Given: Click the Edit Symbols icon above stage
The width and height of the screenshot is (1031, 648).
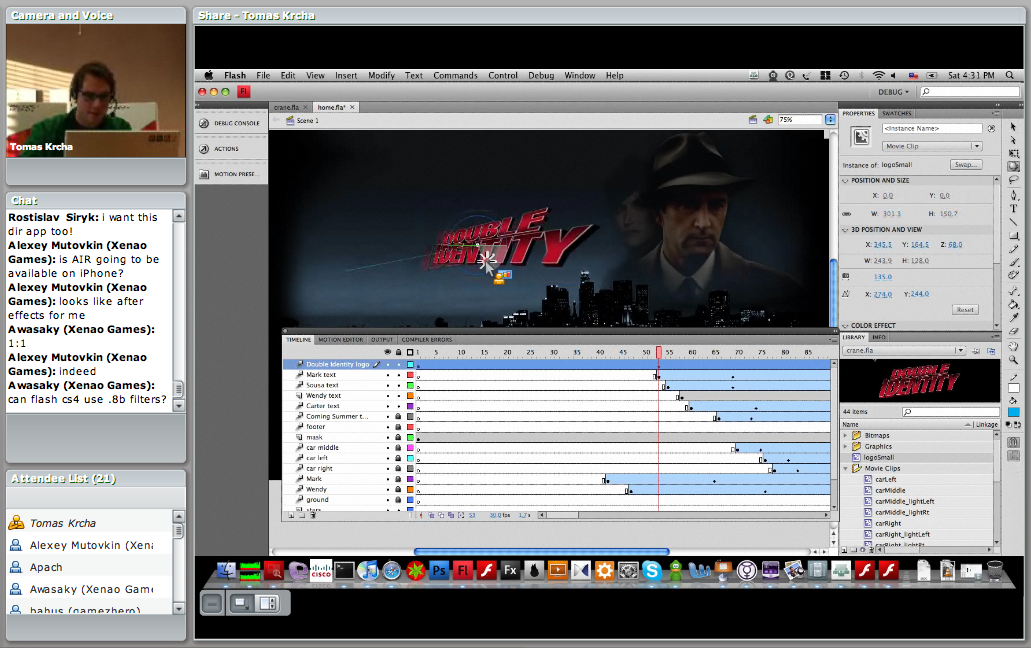Looking at the screenshot, I should [767, 120].
